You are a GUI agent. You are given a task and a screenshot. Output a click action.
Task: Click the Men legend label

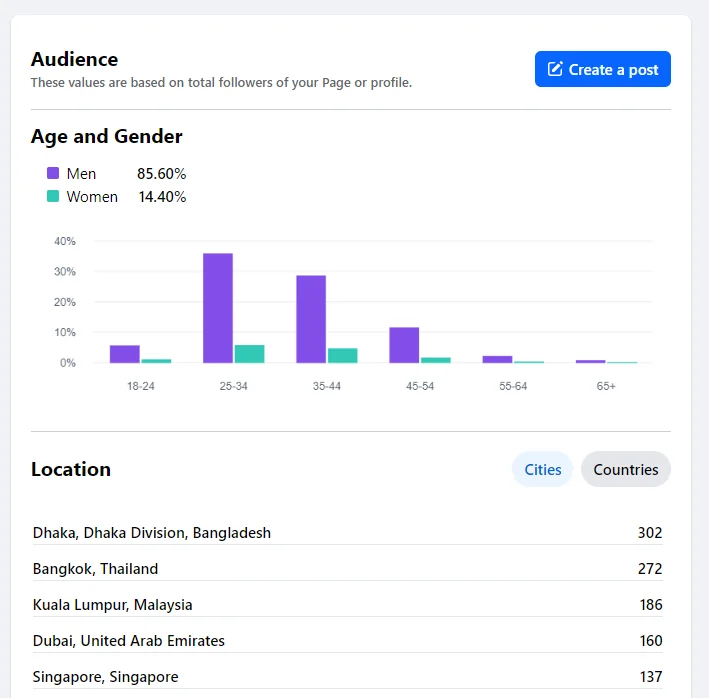point(81,174)
